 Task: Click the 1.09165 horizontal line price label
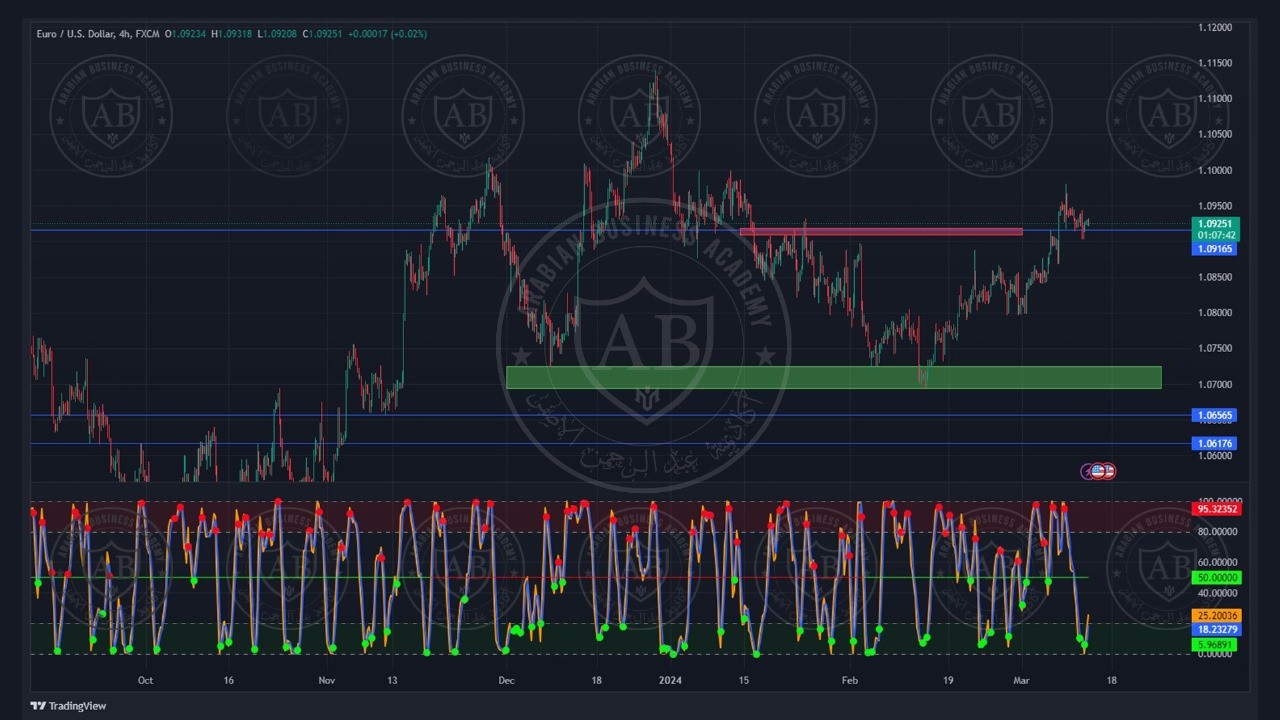[1216, 248]
